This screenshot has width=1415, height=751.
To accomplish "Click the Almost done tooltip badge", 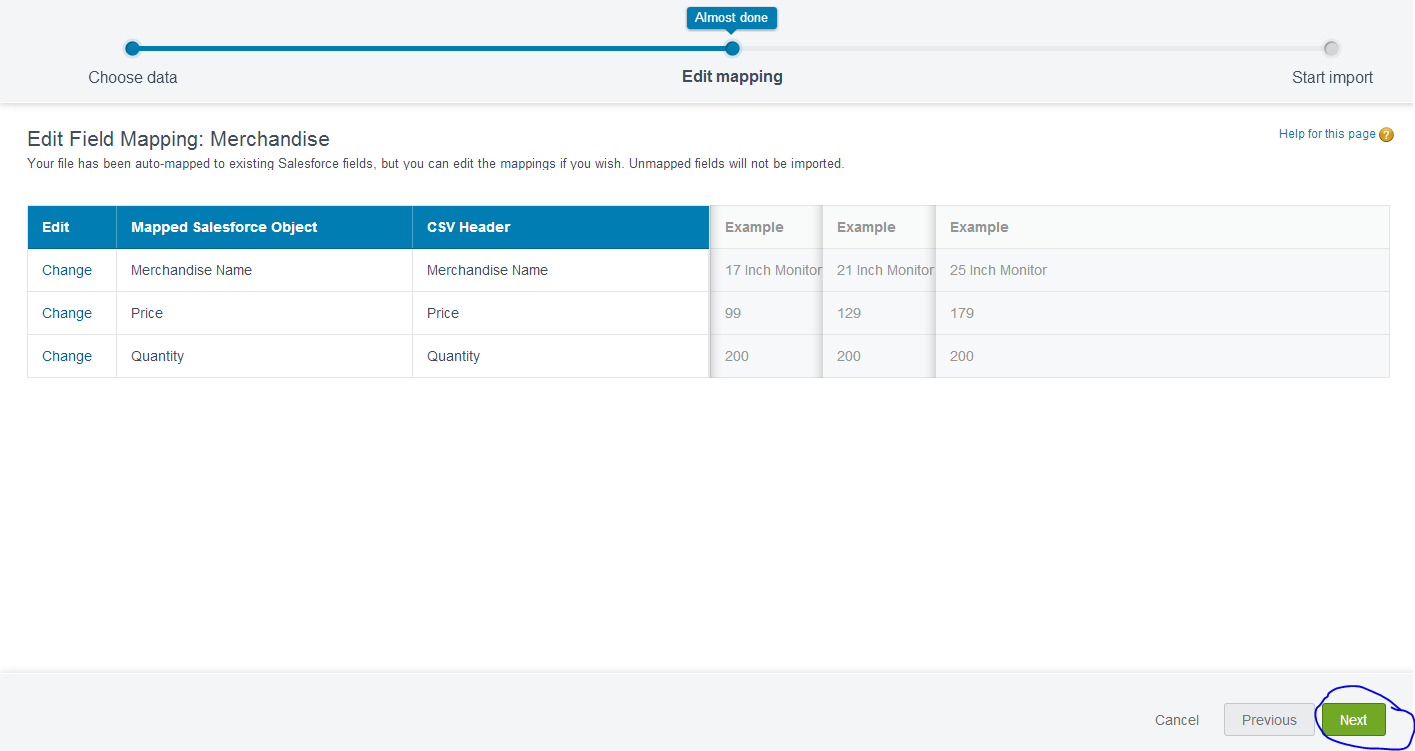I will pos(732,18).
